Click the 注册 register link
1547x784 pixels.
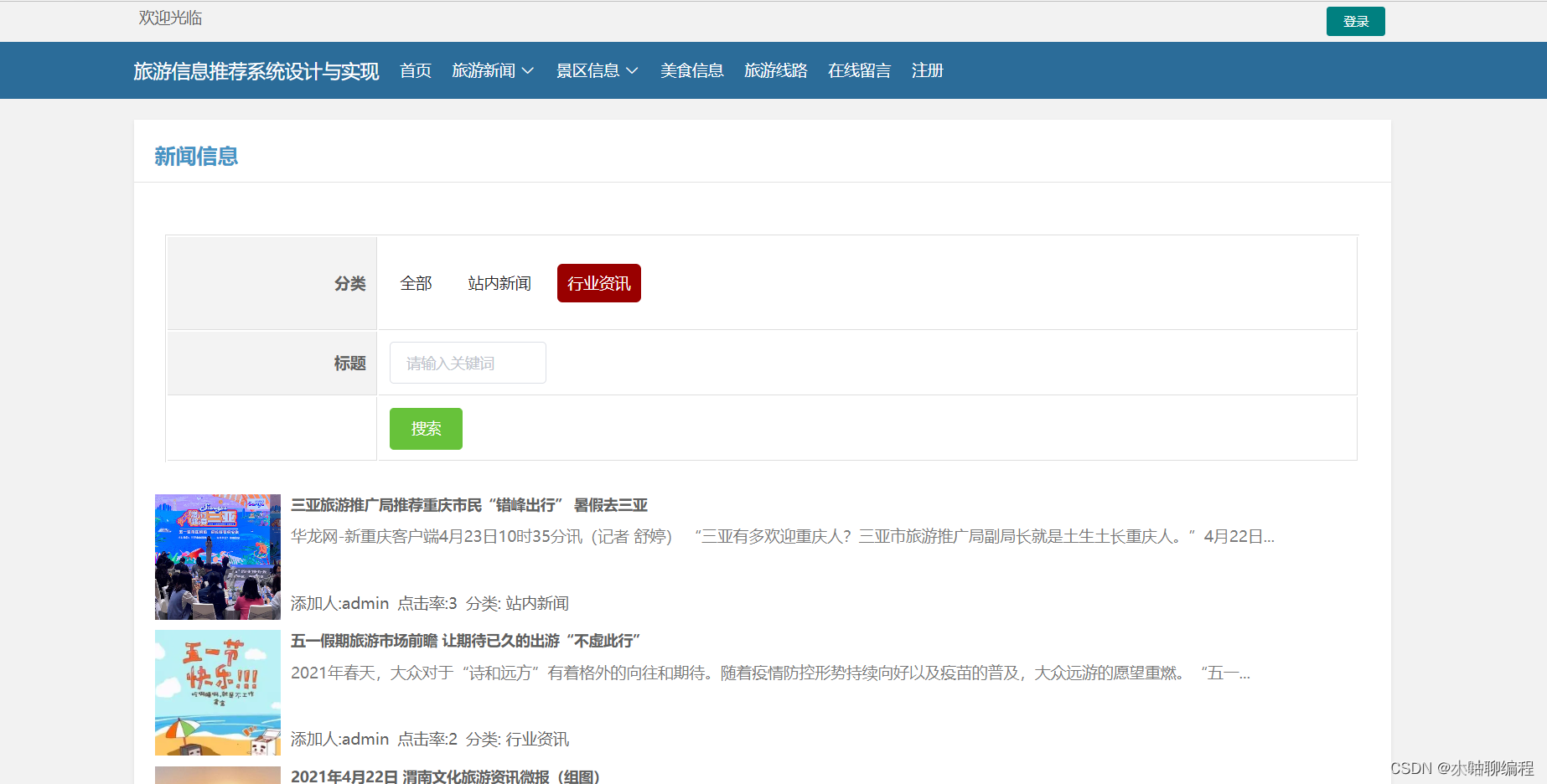(928, 71)
